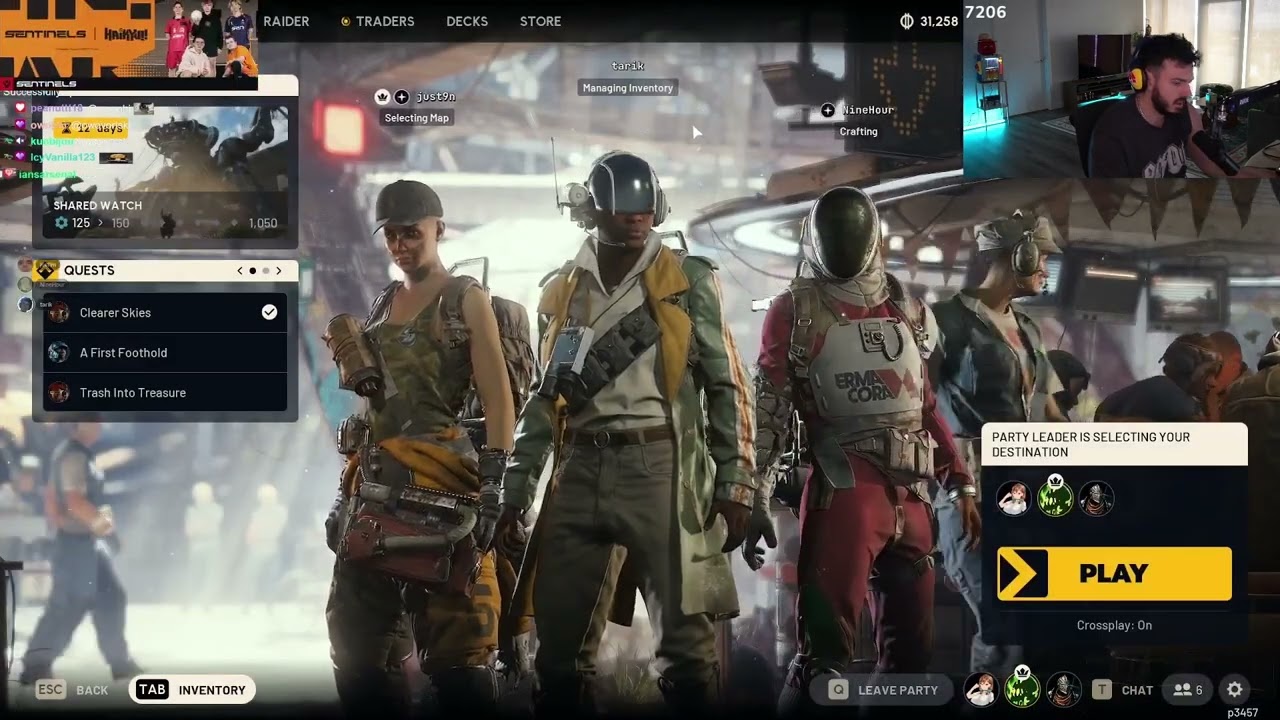
Task: Open the Clearer Skies quest
Action: coord(165,313)
